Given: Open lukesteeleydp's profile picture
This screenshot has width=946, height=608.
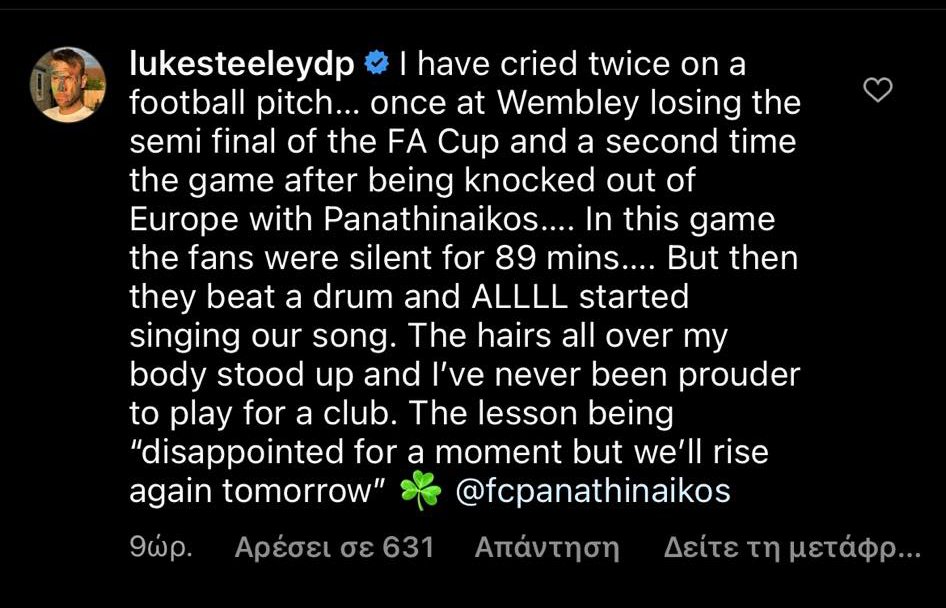Looking at the screenshot, I should pos(68,84).
